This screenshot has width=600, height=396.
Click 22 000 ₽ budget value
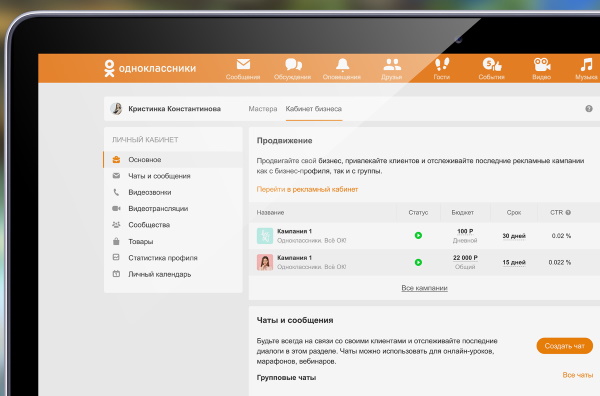pyautogui.click(x=465, y=257)
